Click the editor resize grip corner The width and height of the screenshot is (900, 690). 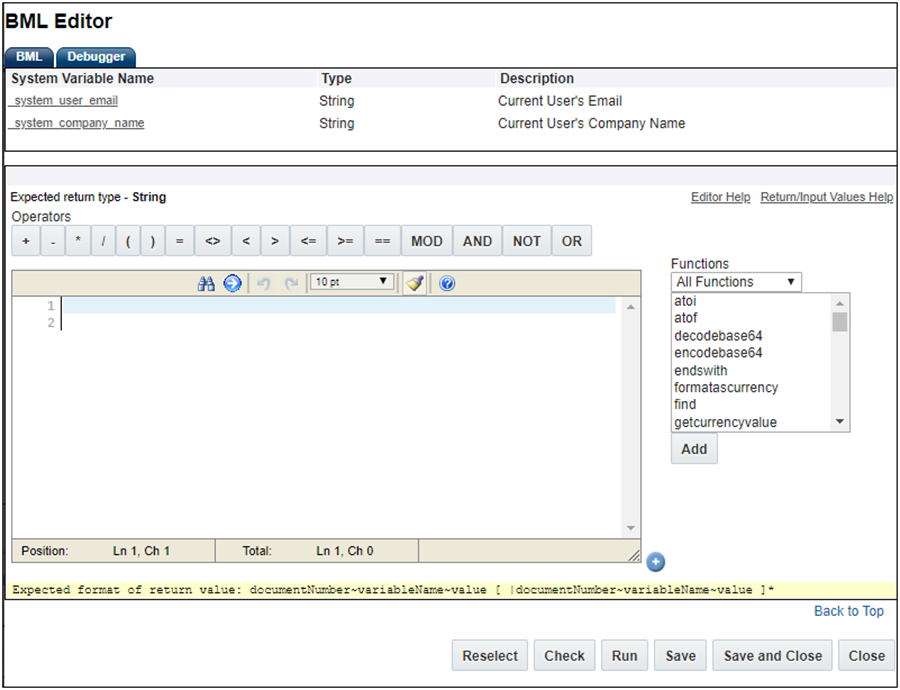pos(634,555)
